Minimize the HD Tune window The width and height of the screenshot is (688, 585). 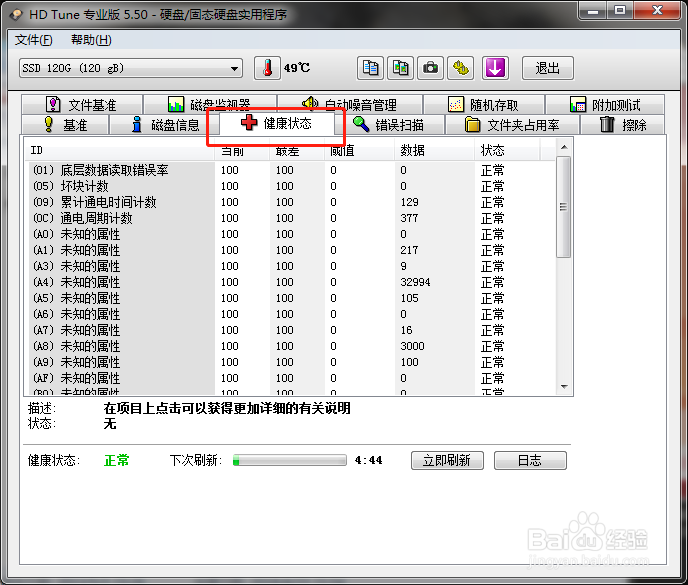[593, 10]
